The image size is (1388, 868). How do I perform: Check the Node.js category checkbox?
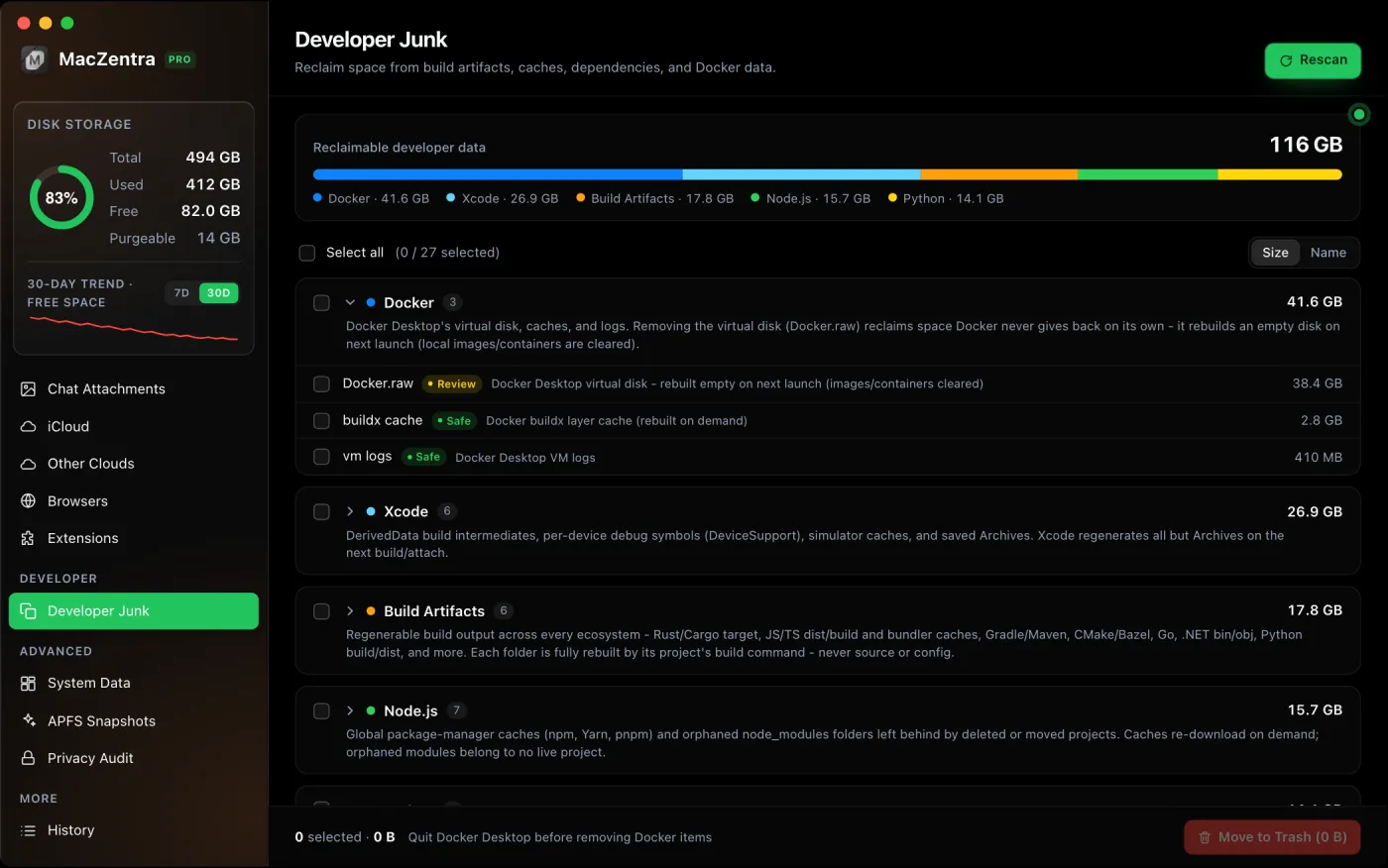pyautogui.click(x=321, y=711)
